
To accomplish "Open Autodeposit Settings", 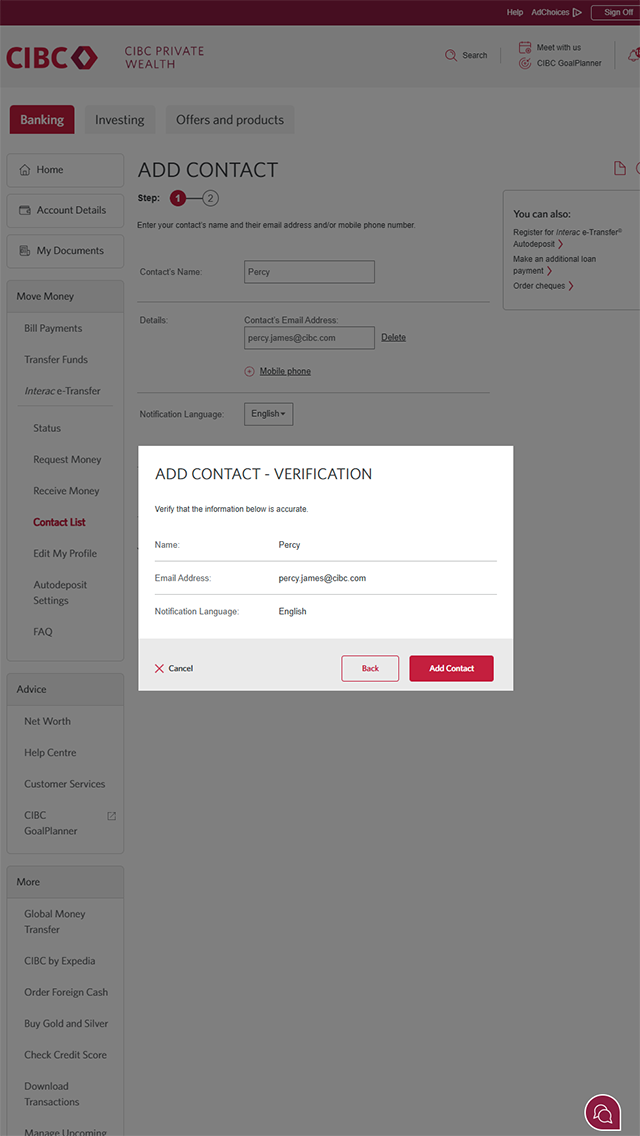I will point(60,593).
